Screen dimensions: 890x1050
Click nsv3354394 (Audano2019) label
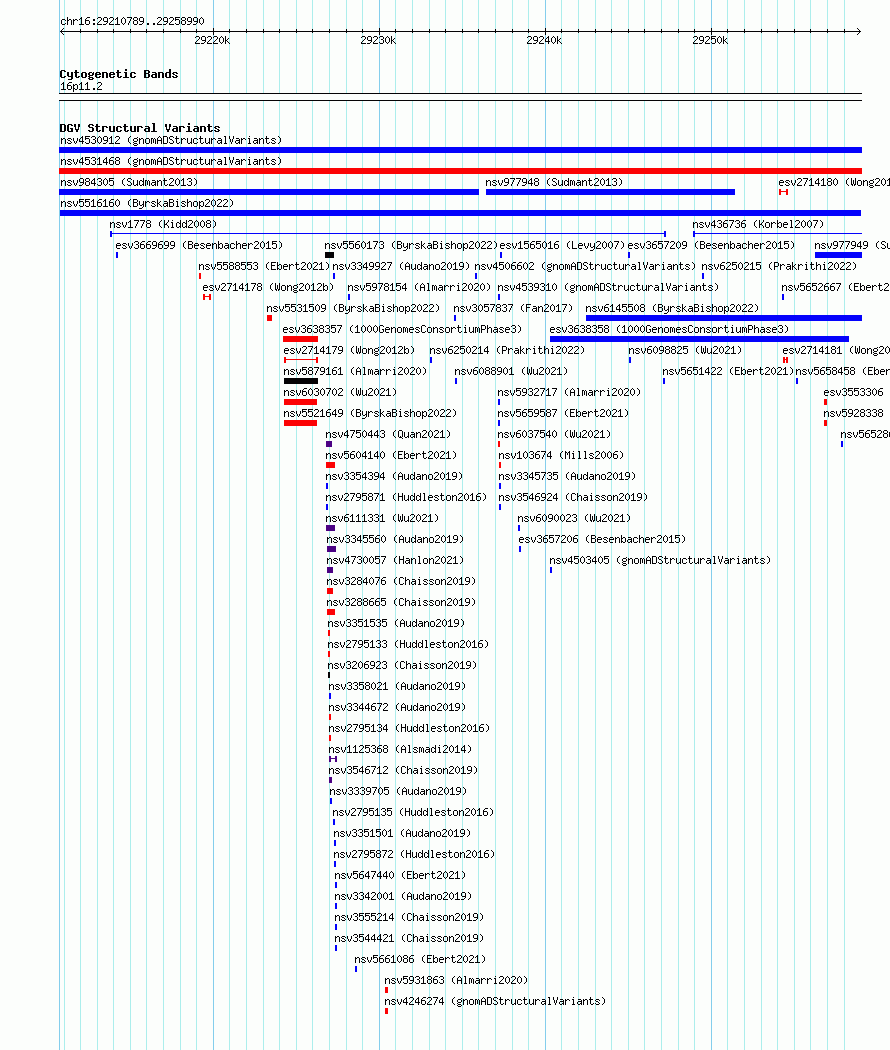pyautogui.click(x=394, y=476)
